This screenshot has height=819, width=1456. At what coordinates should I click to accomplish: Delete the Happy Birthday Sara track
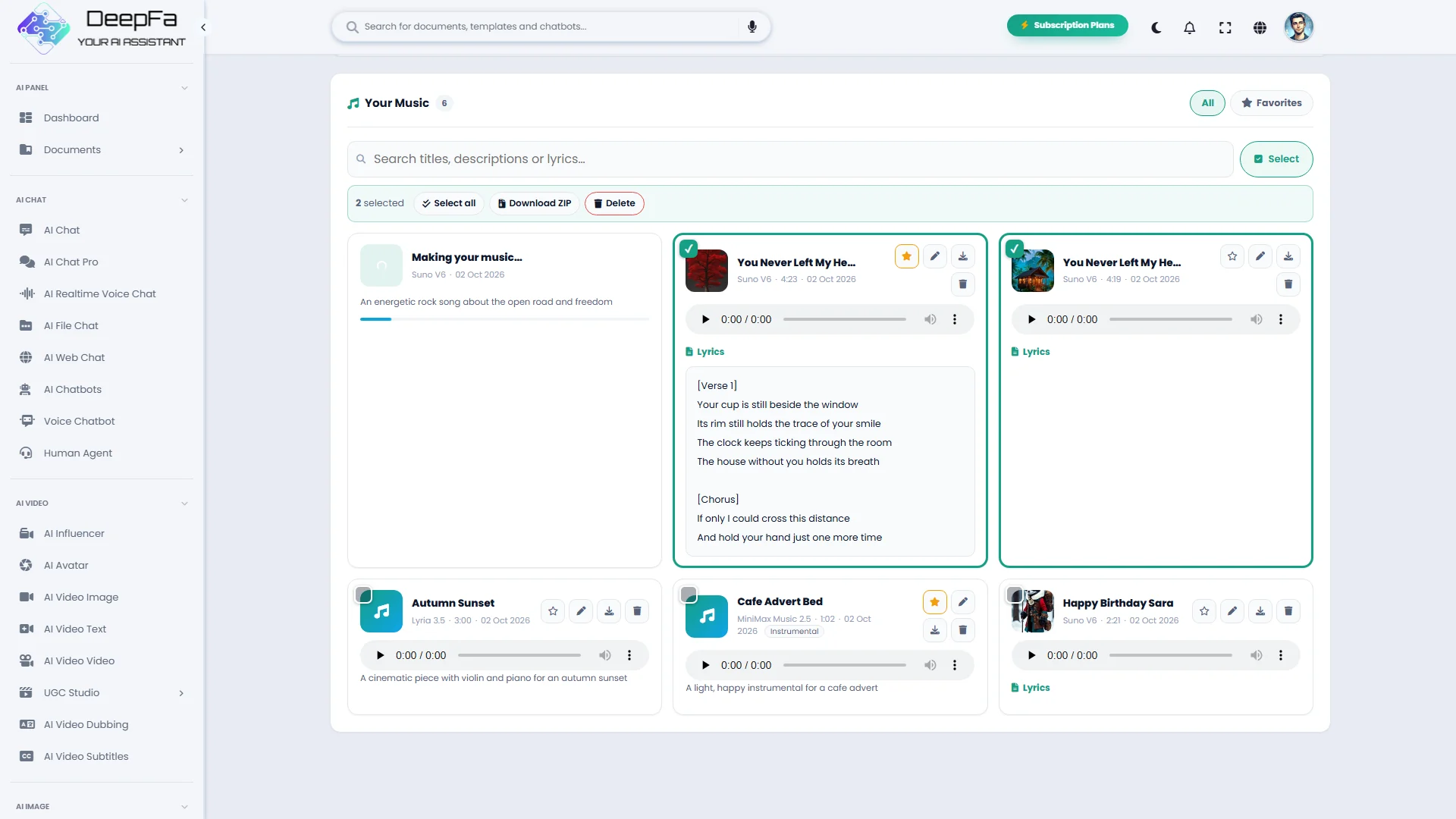tap(1288, 611)
